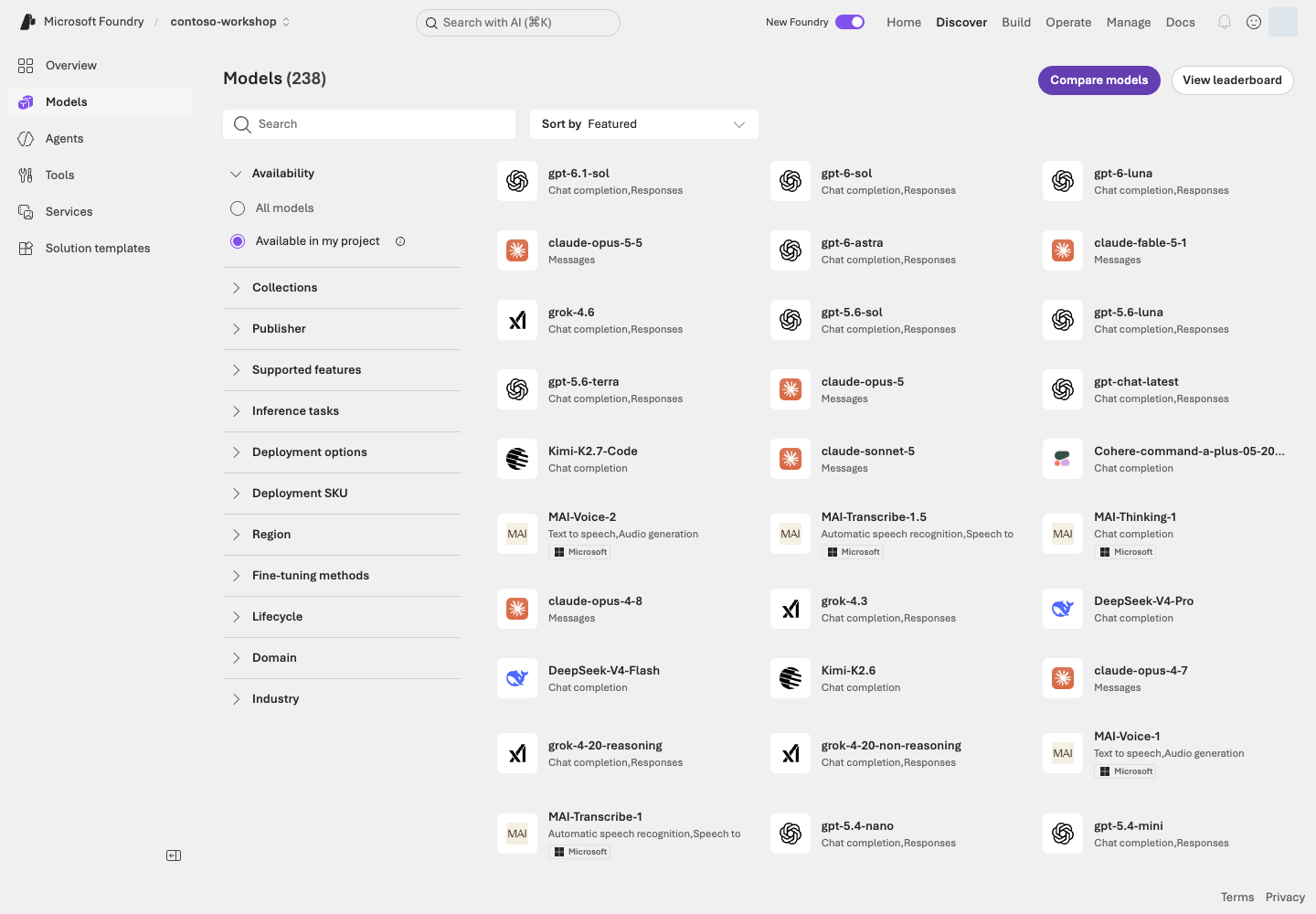This screenshot has height=914, width=1316.
Task: Click the Tools sidebar icon
Action: point(26,175)
